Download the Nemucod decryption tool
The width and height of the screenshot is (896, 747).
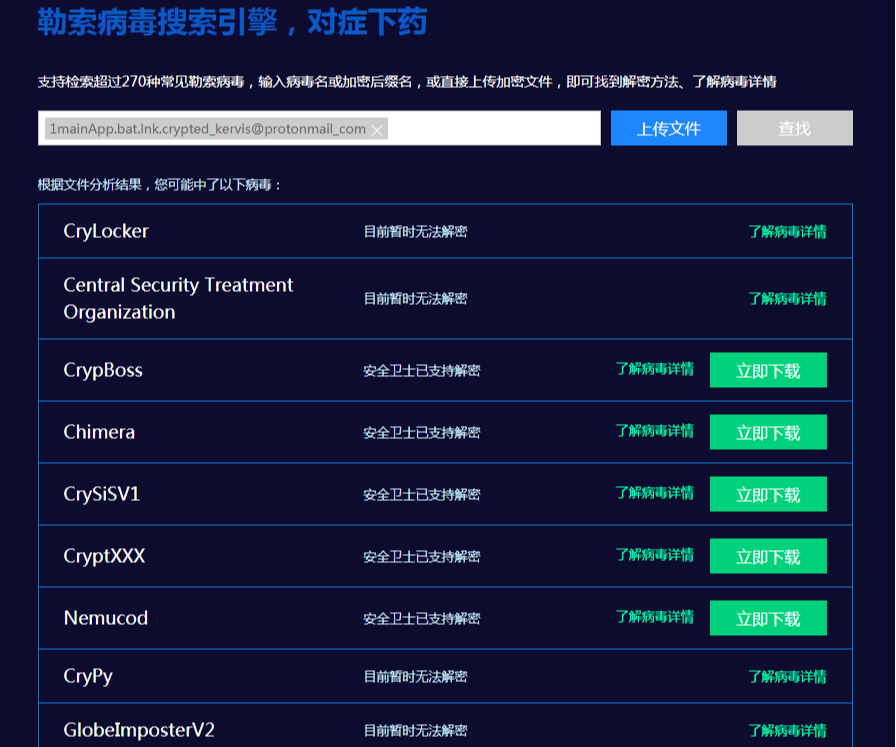[x=768, y=618]
